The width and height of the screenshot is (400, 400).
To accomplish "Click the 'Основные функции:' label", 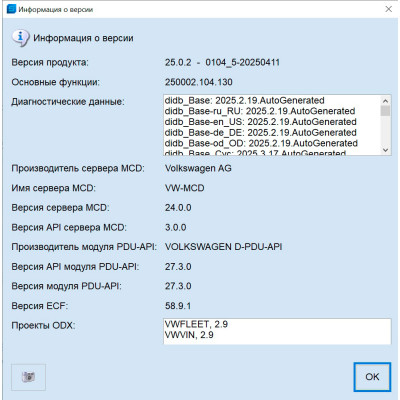I will pos(56,82).
